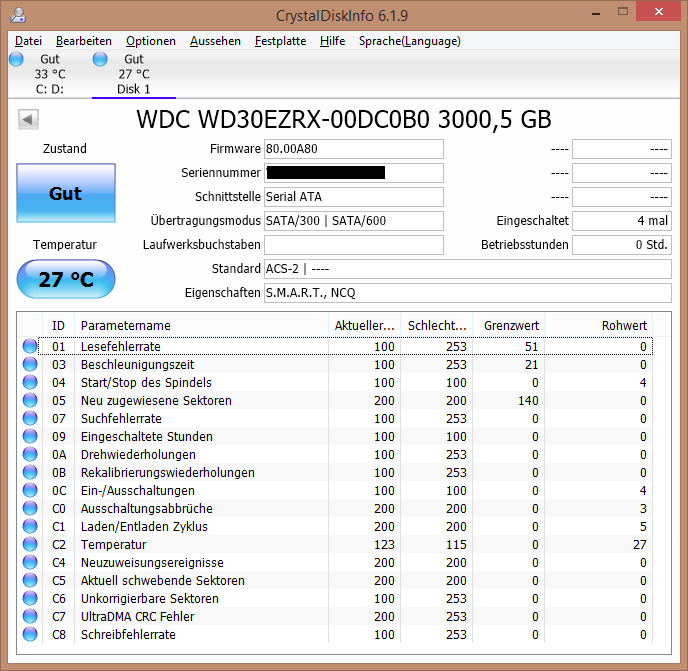Select the Disk 1 status orb

100,59
